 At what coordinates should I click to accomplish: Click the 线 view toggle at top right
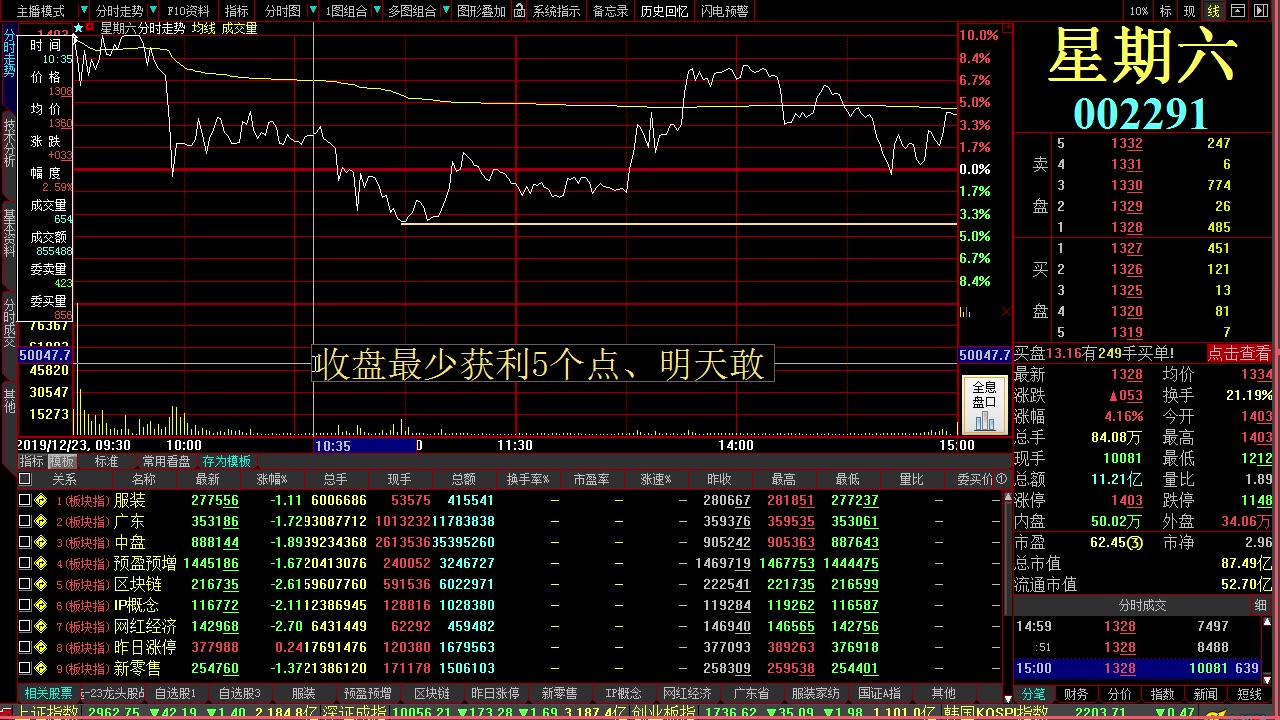1214,11
